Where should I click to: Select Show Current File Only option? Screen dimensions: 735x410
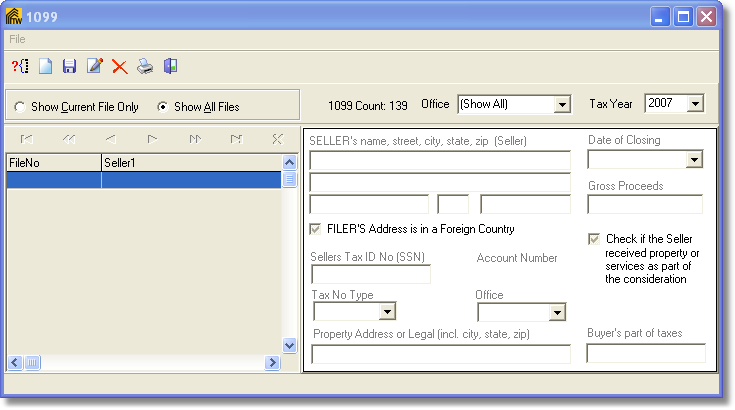coord(20,107)
